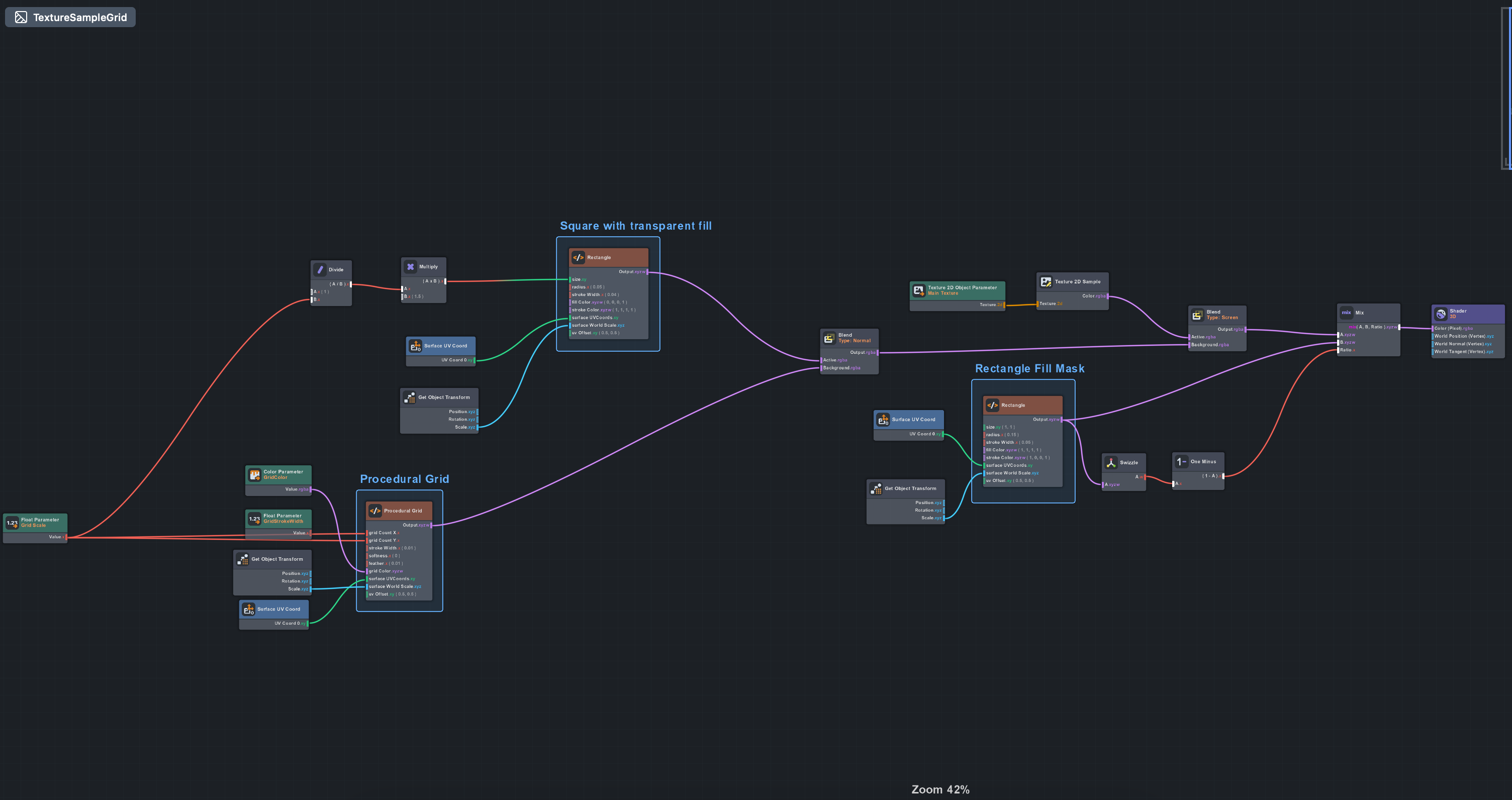This screenshot has width=1512, height=800.
Task: Select the Swizzle node icon
Action: [1110, 462]
